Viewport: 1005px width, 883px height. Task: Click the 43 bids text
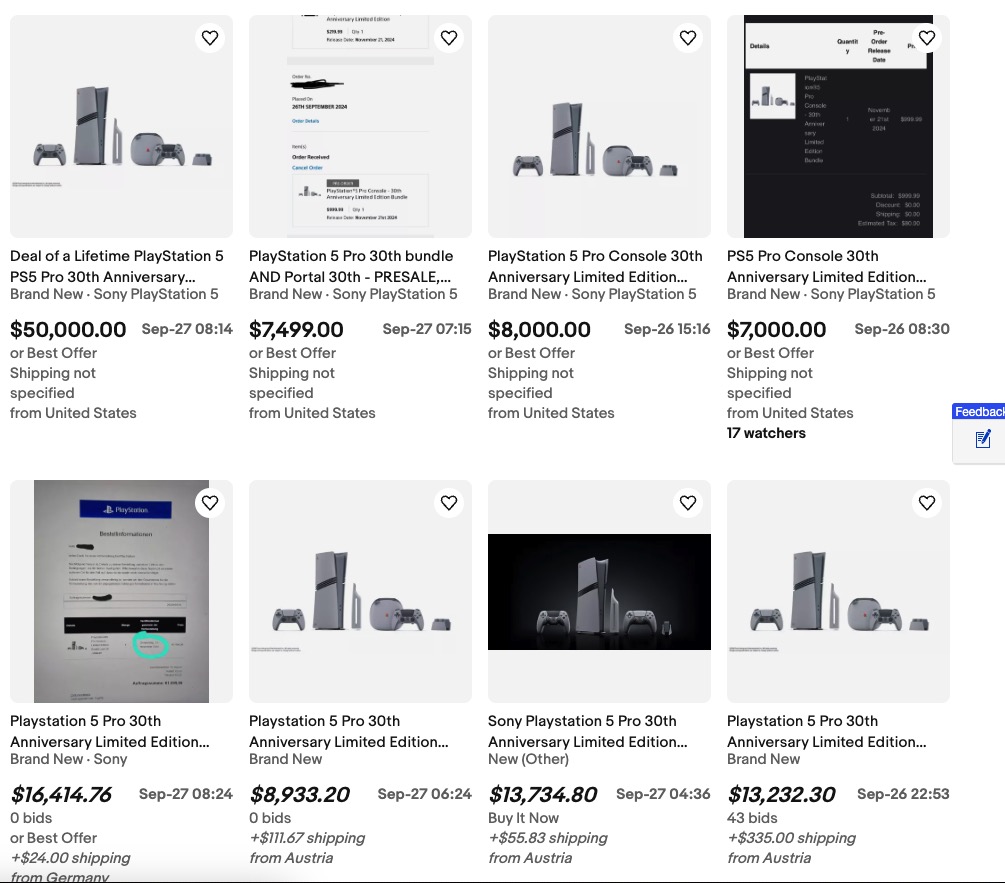click(752, 818)
